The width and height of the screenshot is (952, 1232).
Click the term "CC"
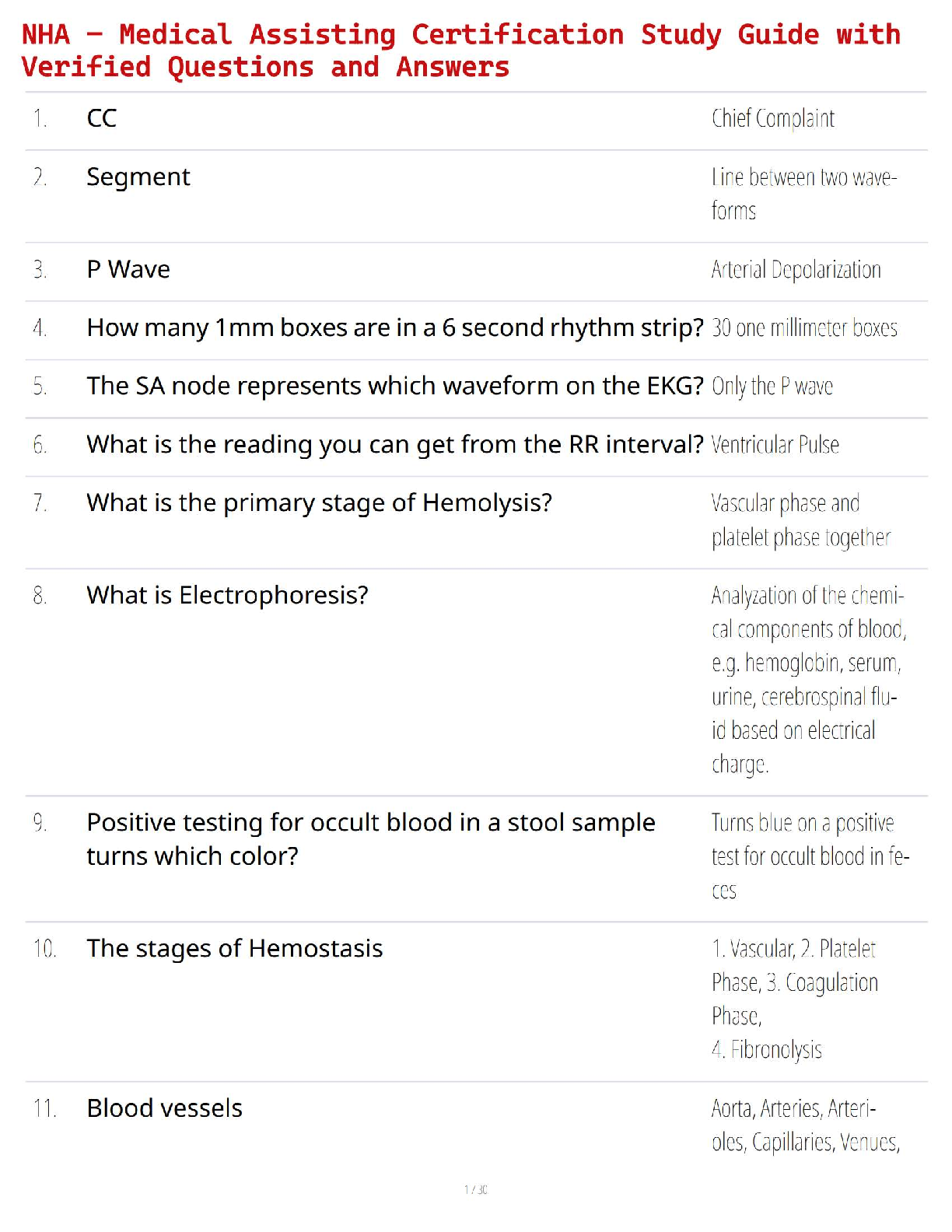pos(102,118)
